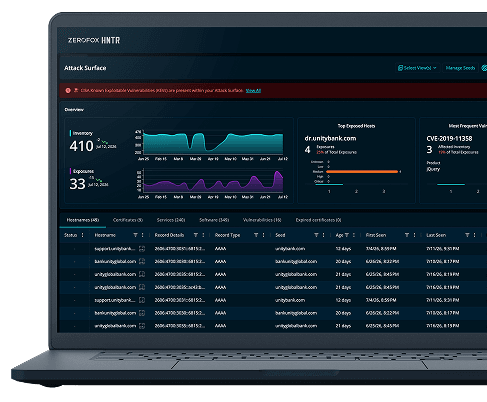Click the Overview section heading

pos(74,110)
